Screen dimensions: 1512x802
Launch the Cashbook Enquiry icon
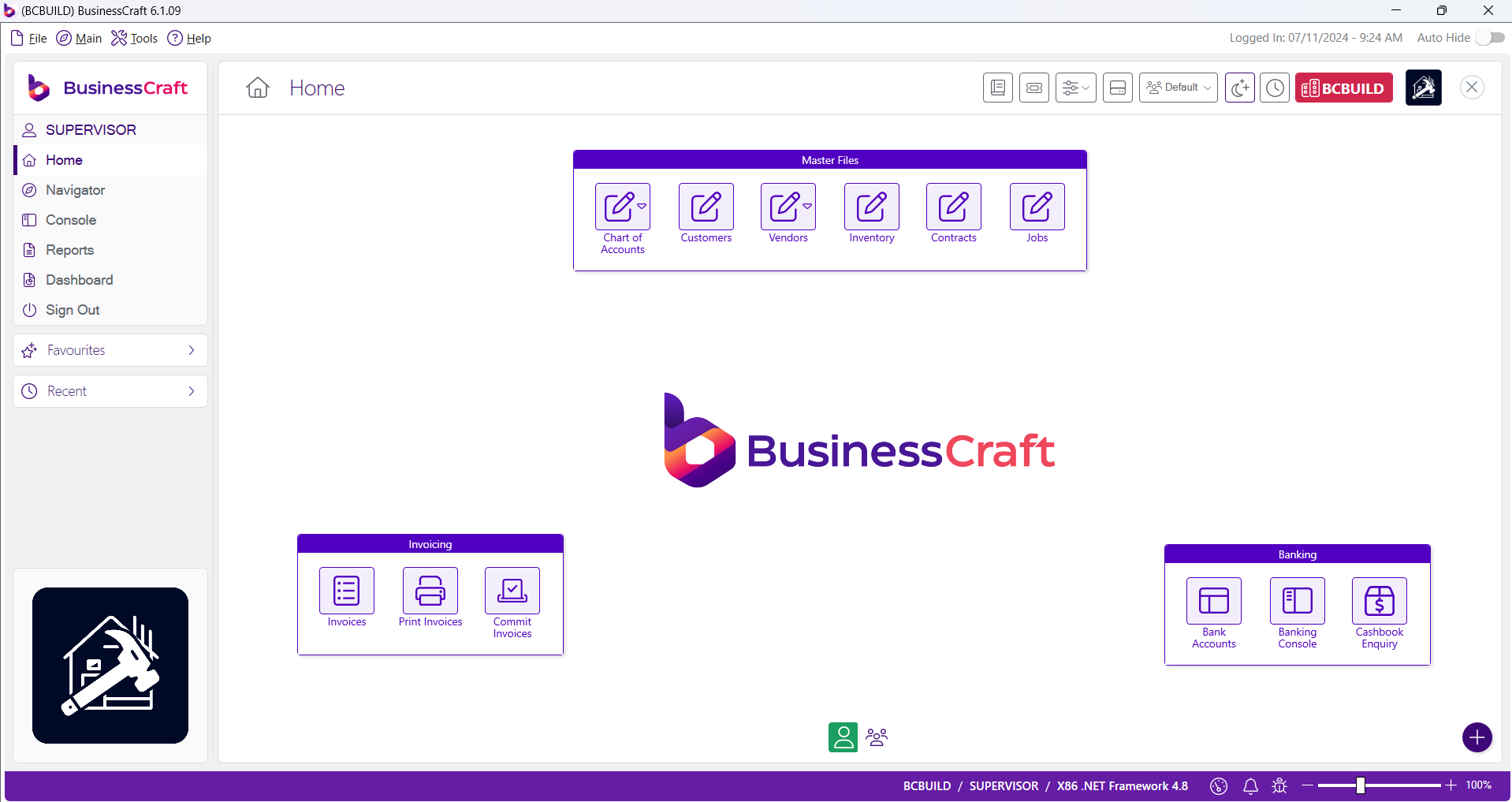click(1379, 601)
